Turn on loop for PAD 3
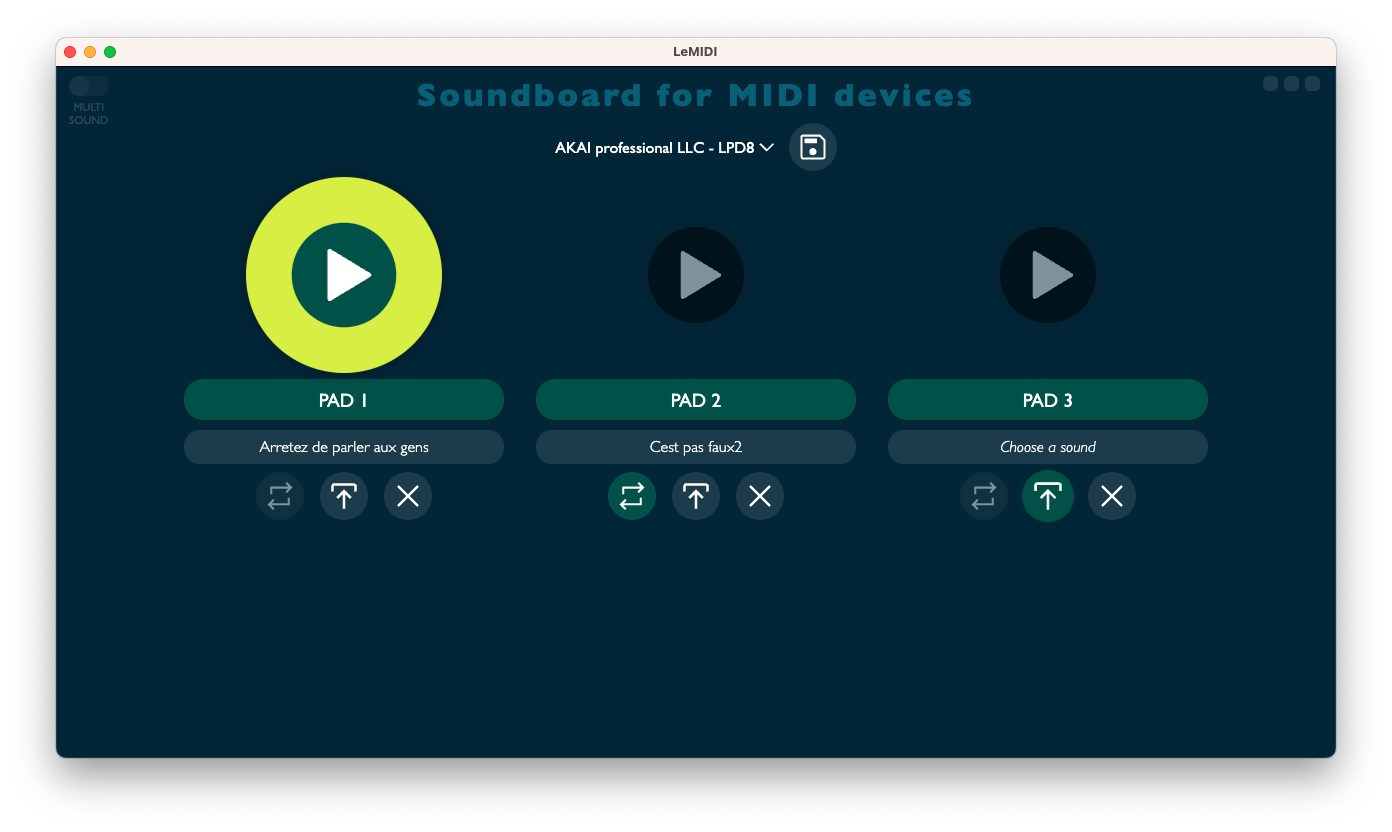1392x832 pixels. point(984,496)
